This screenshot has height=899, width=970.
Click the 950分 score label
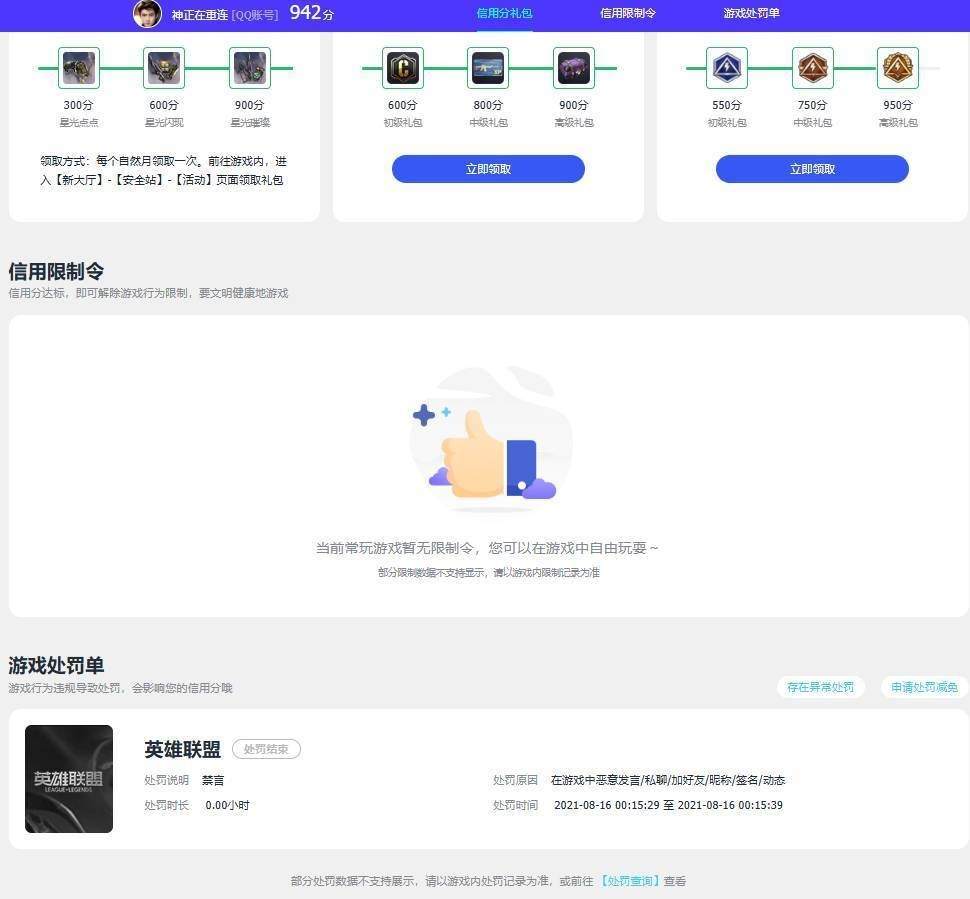pyautogui.click(x=898, y=105)
